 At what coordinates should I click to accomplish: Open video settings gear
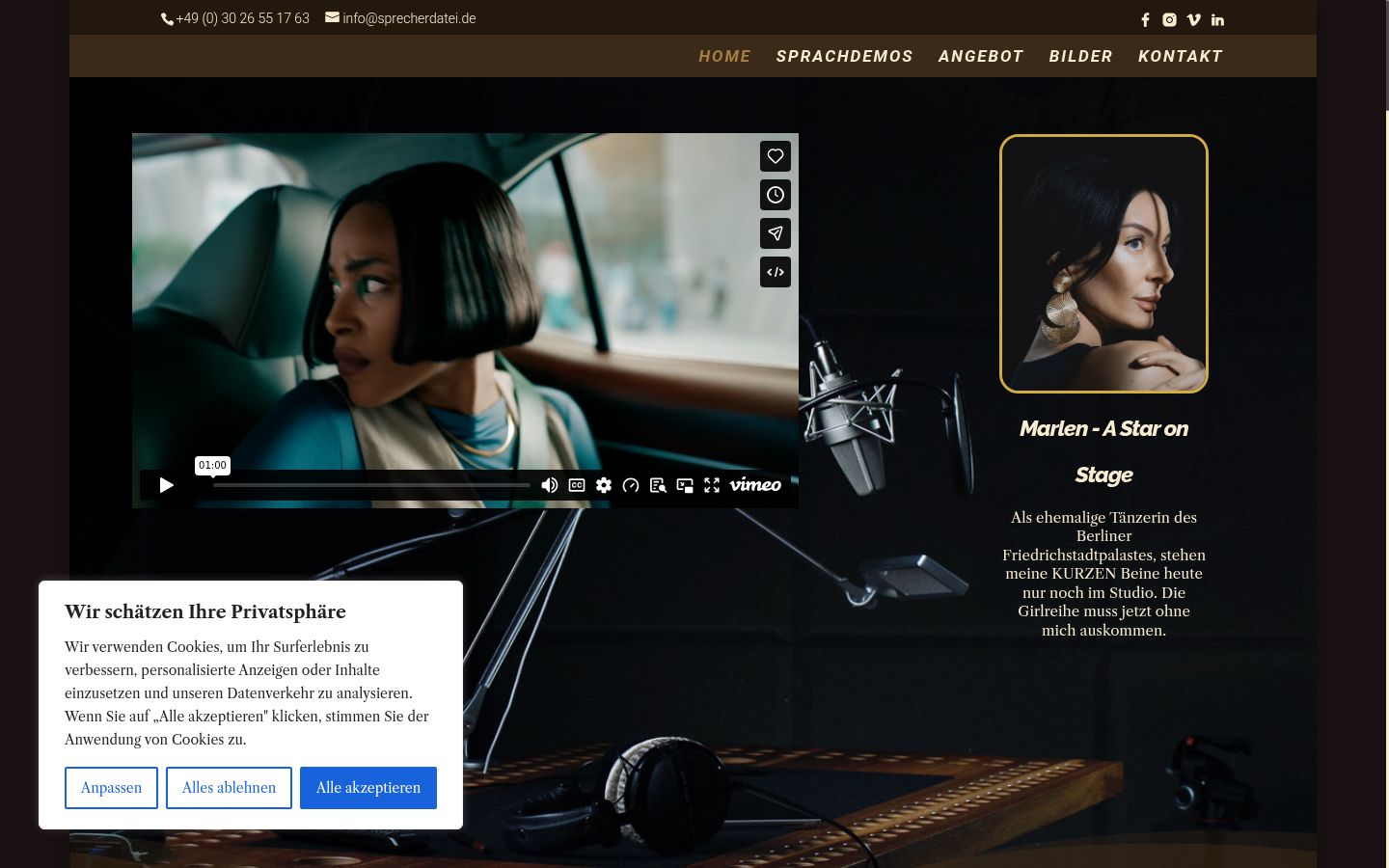[x=604, y=485]
